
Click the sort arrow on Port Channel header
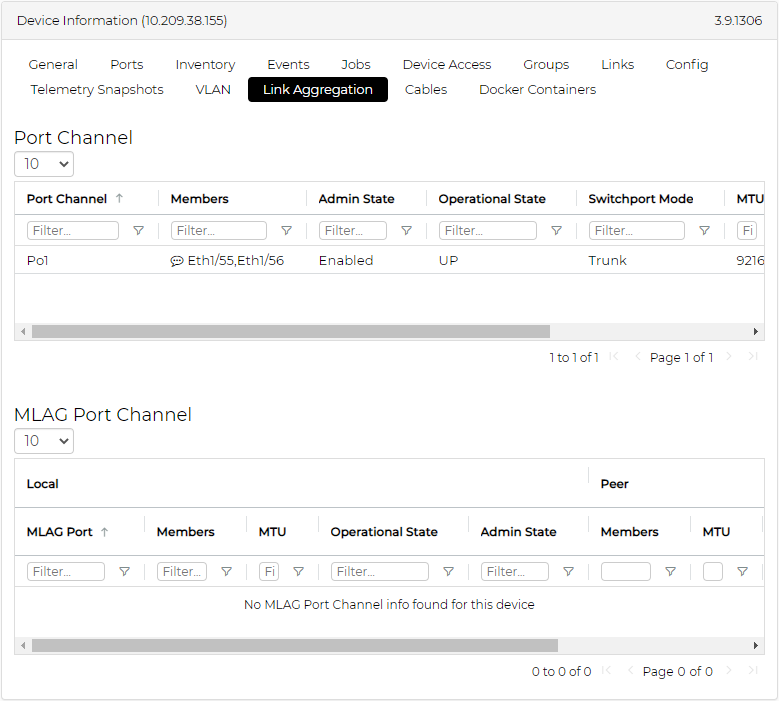(x=119, y=199)
